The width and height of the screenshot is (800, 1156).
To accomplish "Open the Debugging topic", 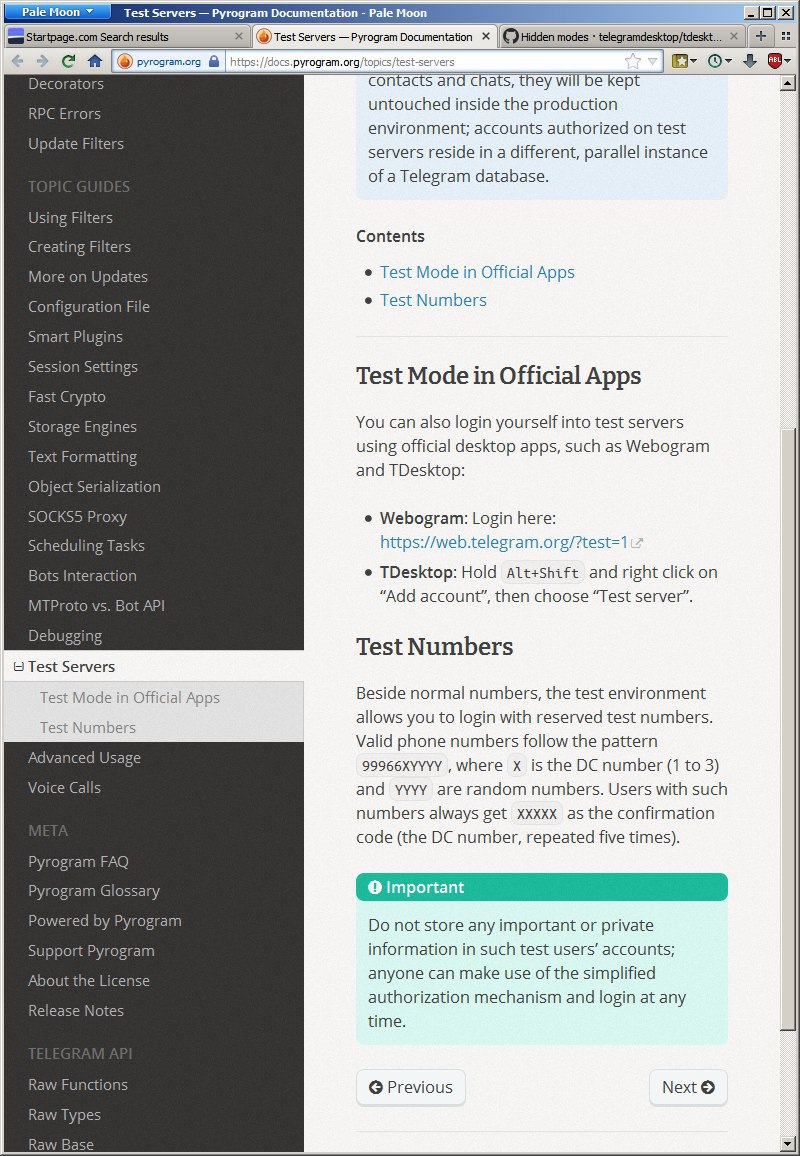I will (65, 636).
